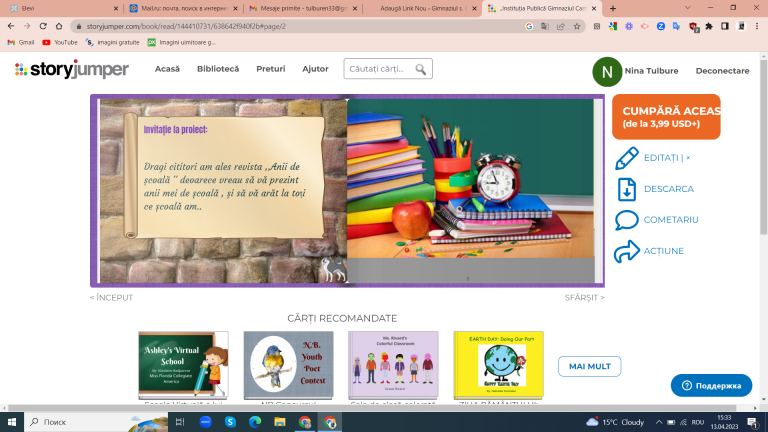Bookmark this page with the star icon
Screen dimensions: 768x432
pos(577,26)
